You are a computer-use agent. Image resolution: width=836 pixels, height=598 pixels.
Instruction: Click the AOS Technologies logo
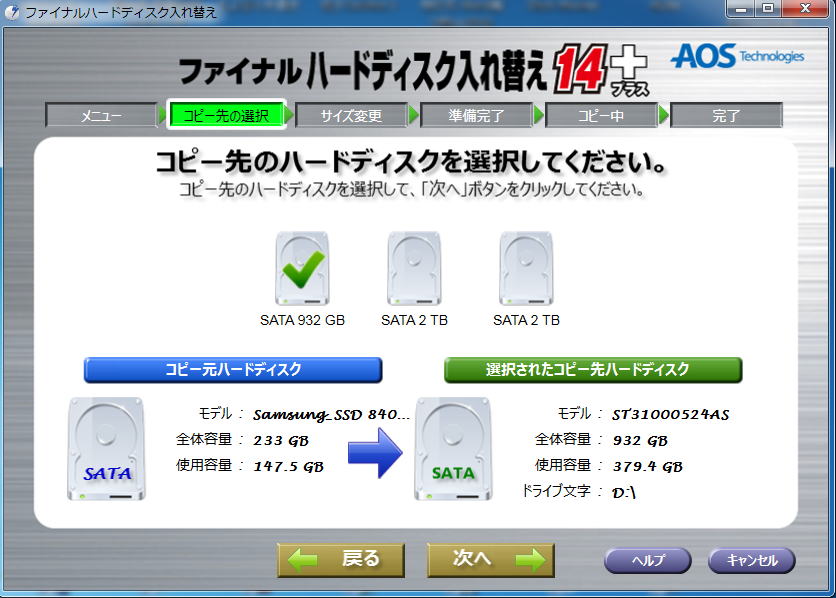pyautogui.click(x=738, y=56)
